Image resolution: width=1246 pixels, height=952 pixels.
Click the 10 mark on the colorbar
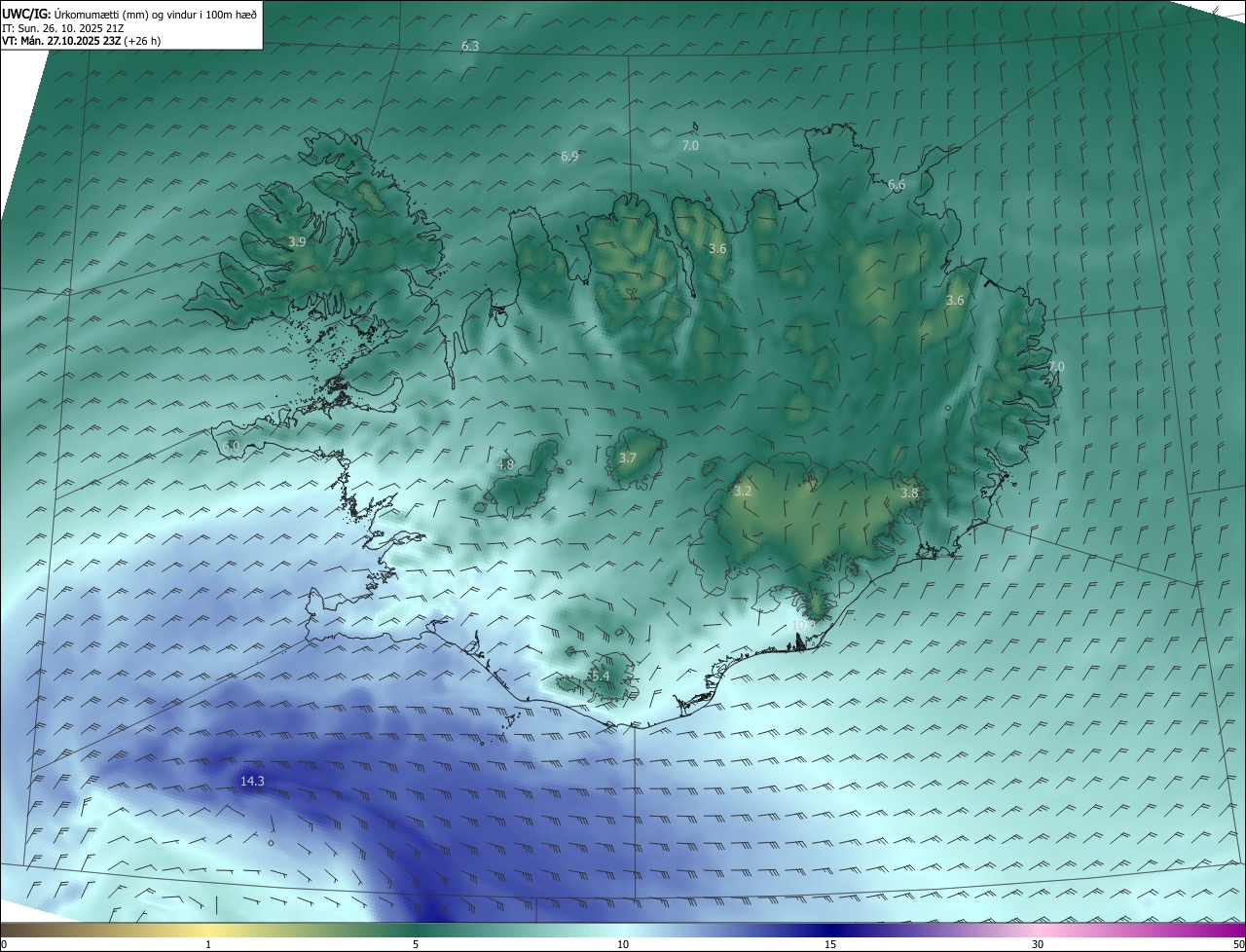[x=623, y=944]
